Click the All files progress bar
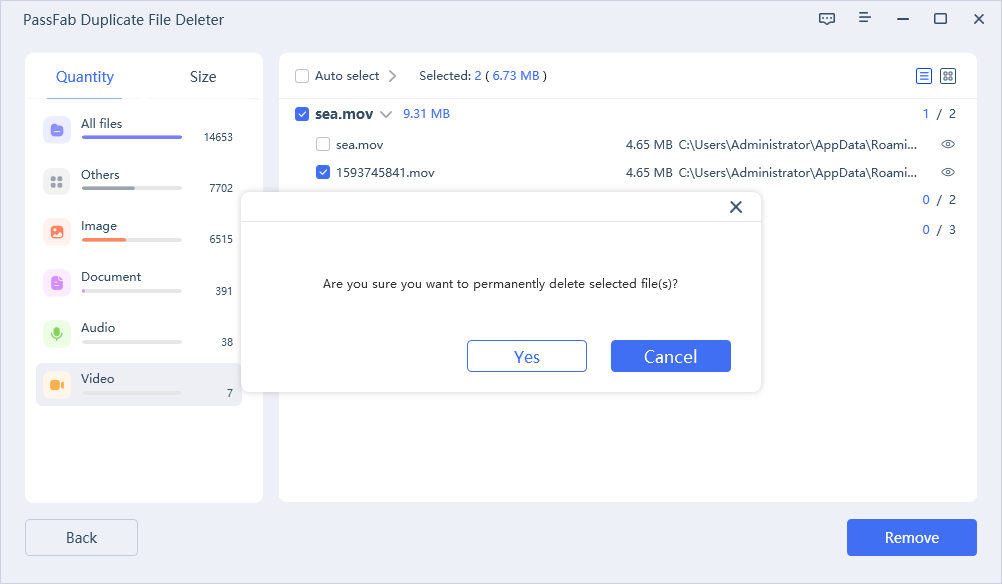Screen dimensions: 1002x584 131,137
